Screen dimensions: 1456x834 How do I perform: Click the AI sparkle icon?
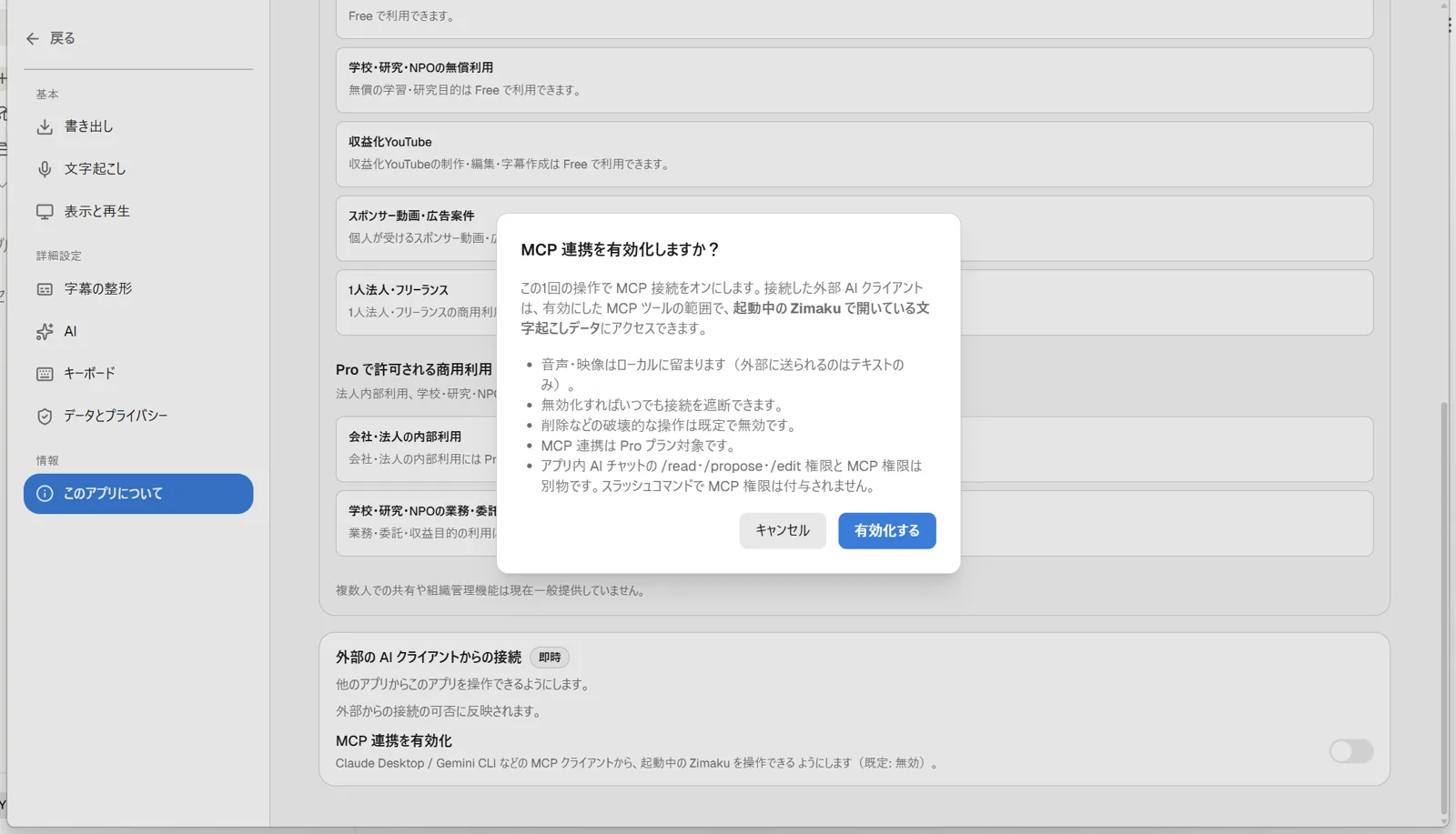[x=45, y=332]
